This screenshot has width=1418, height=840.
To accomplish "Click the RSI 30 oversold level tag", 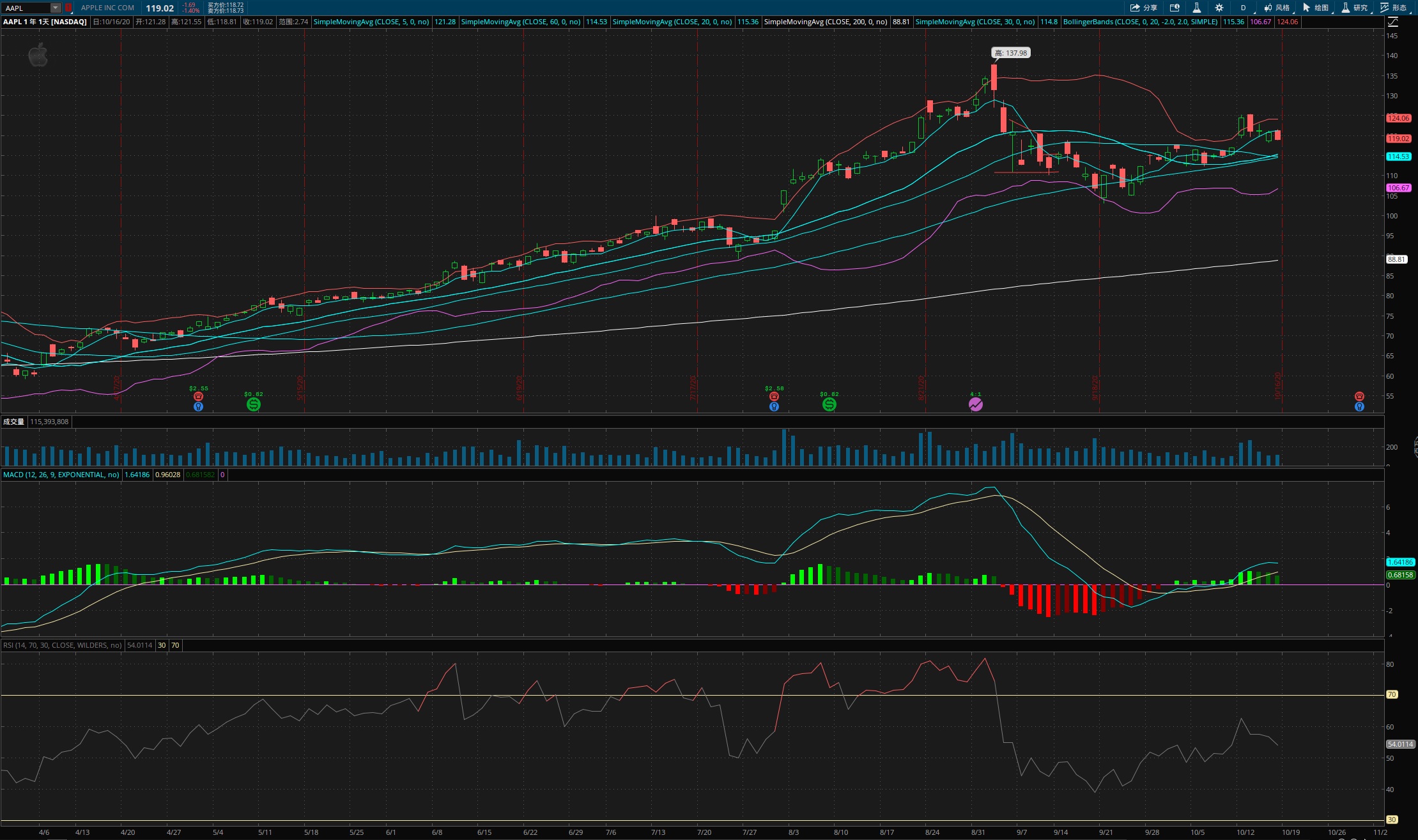I will pos(1392,820).
